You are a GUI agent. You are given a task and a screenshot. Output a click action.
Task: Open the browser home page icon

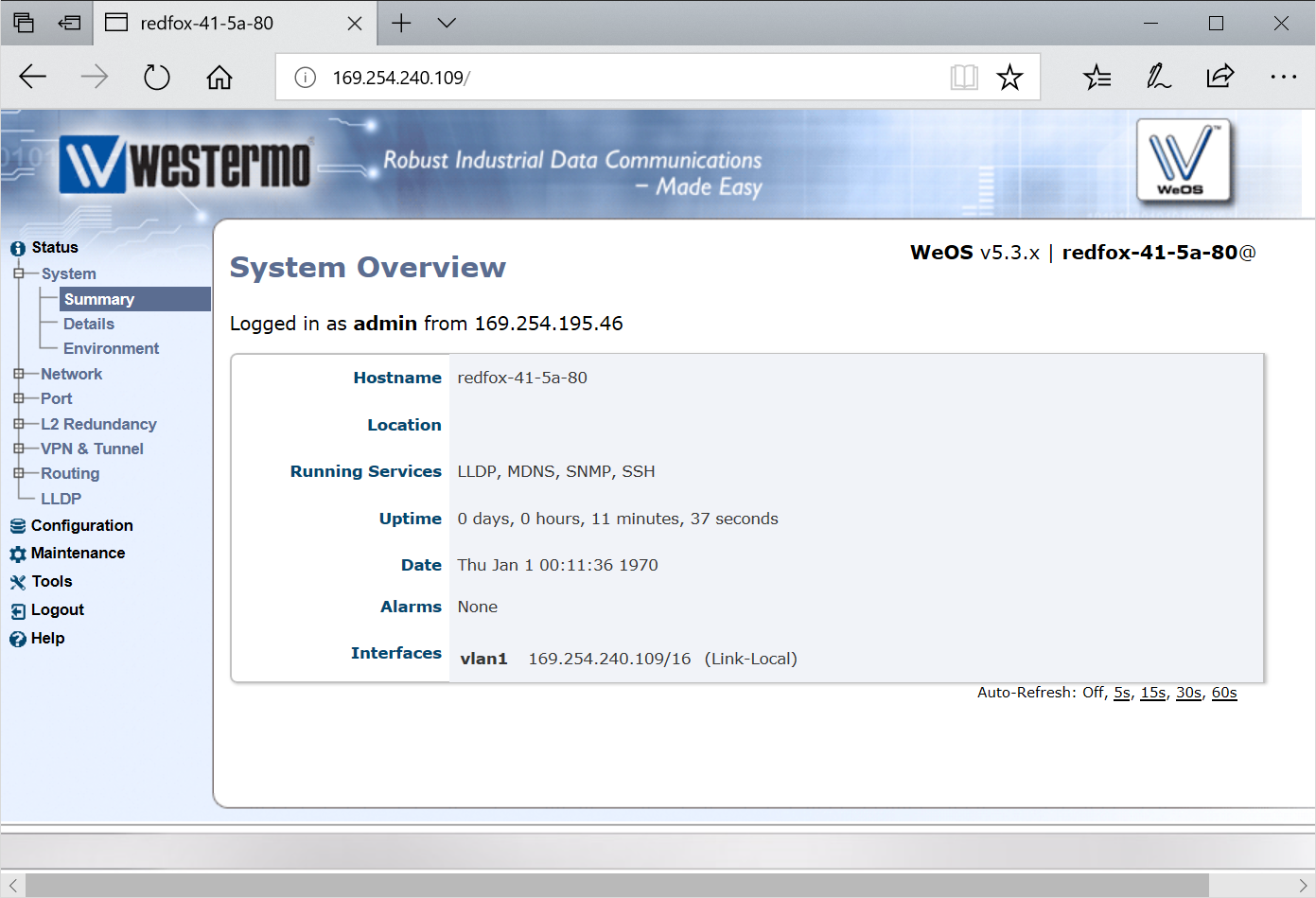pyautogui.click(x=219, y=77)
